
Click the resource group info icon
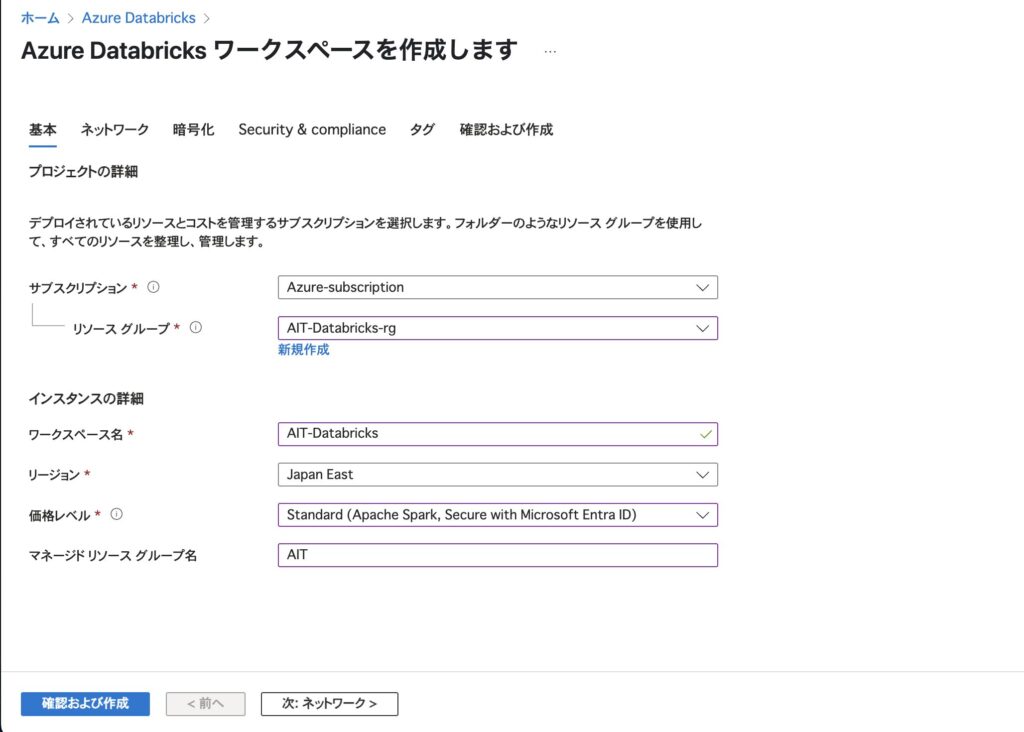[x=196, y=328]
